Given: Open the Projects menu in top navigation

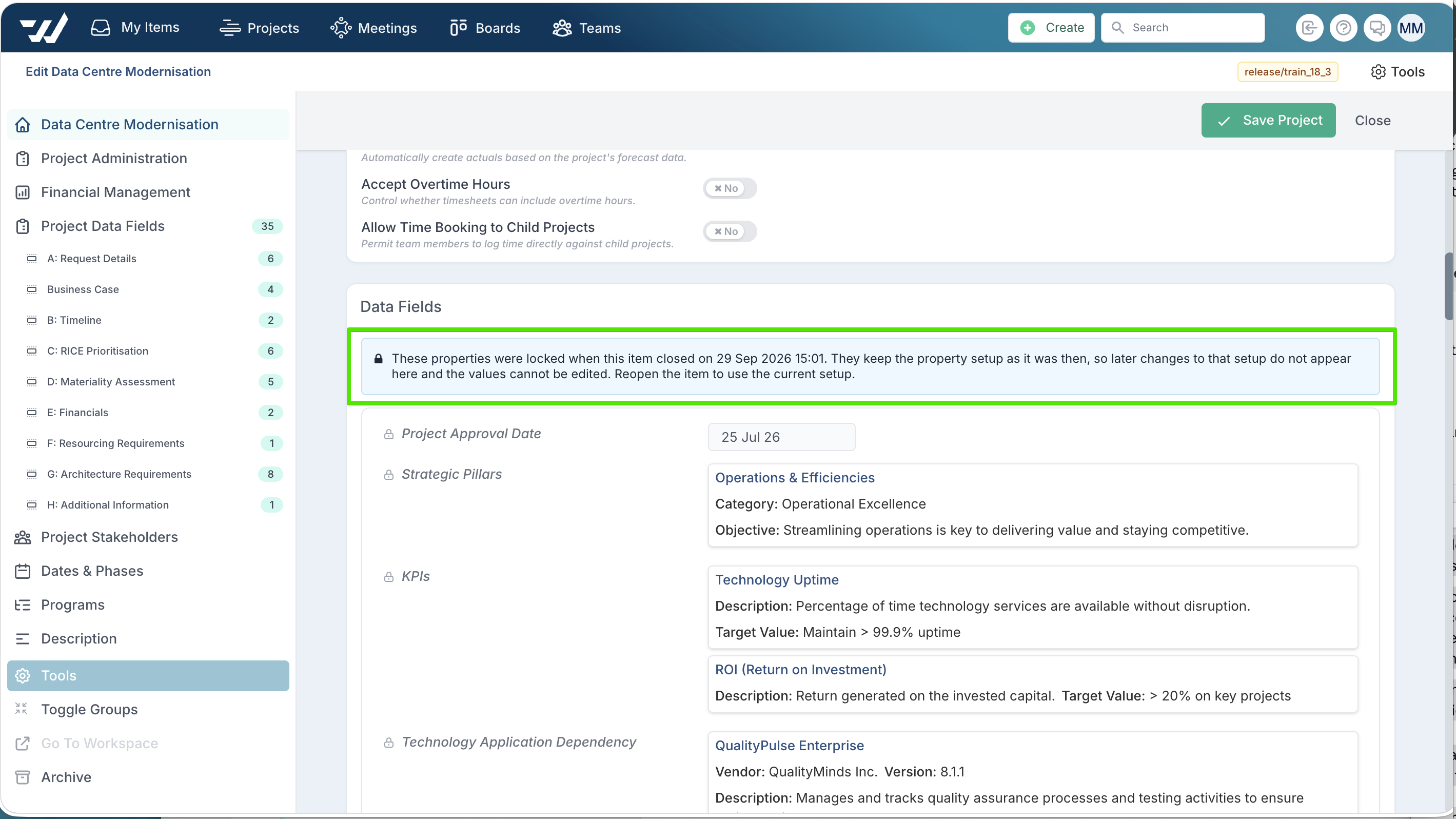Looking at the screenshot, I should pyautogui.click(x=260, y=28).
